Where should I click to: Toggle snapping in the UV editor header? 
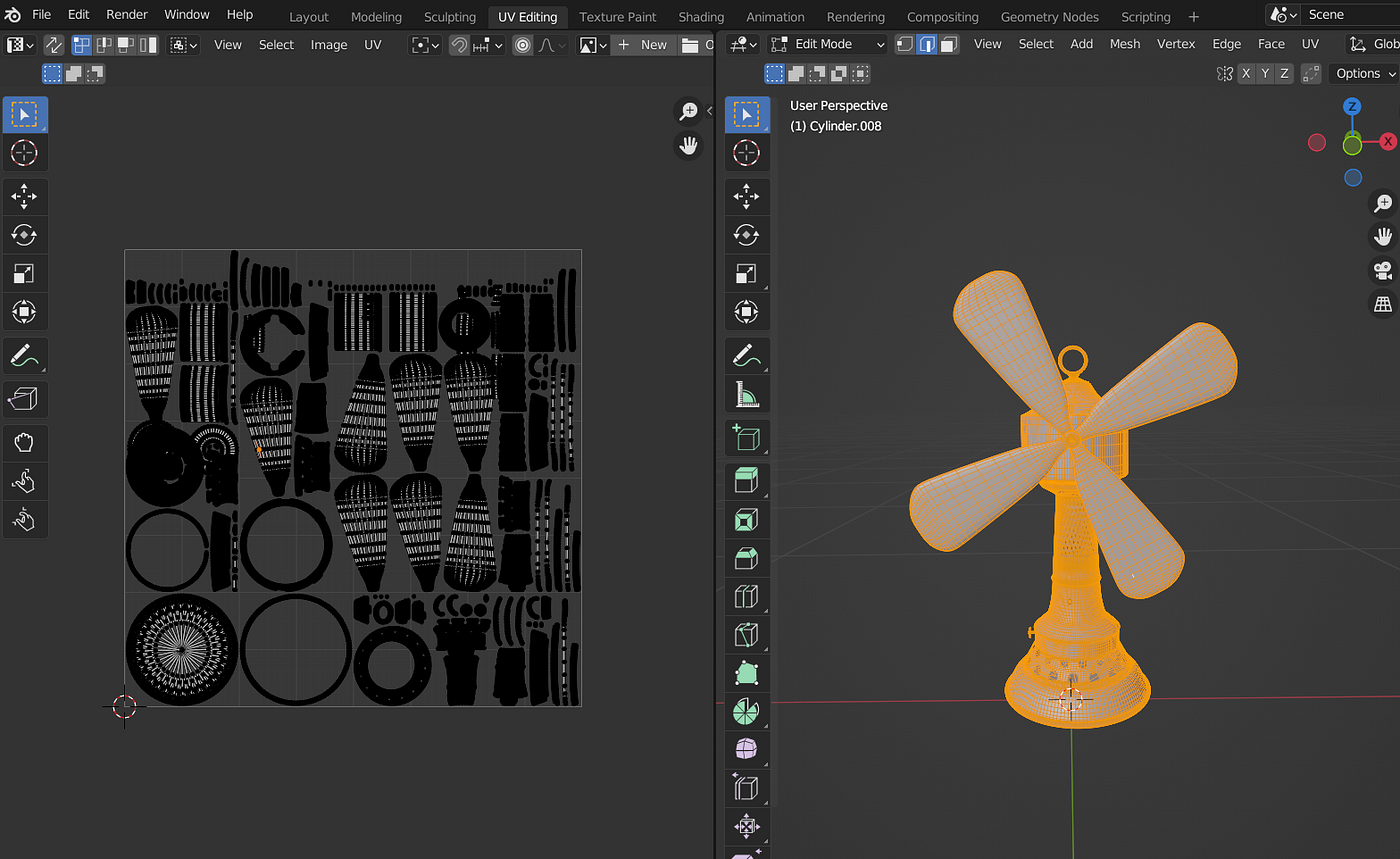click(459, 45)
